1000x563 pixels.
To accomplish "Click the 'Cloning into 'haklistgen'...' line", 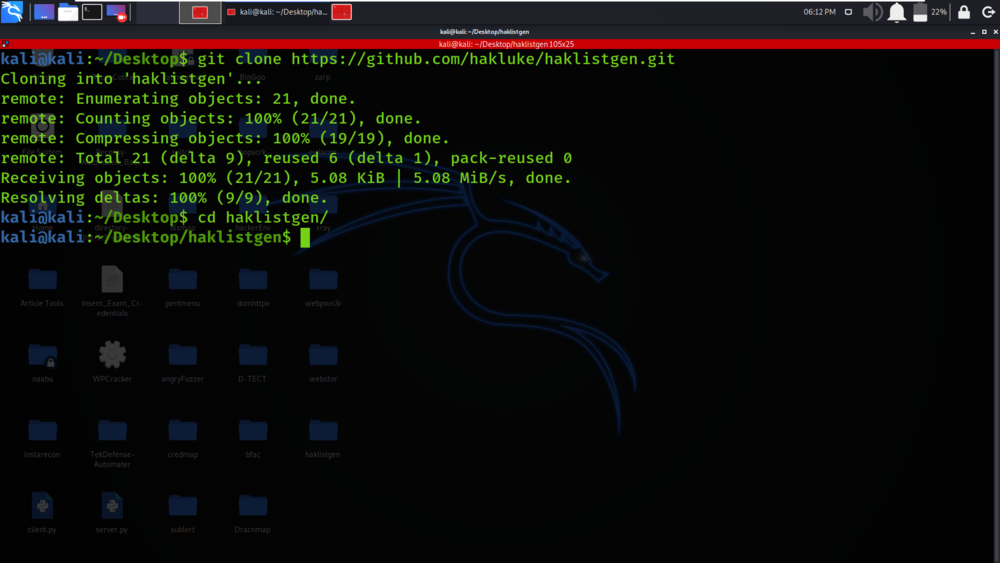I will 131,79.
